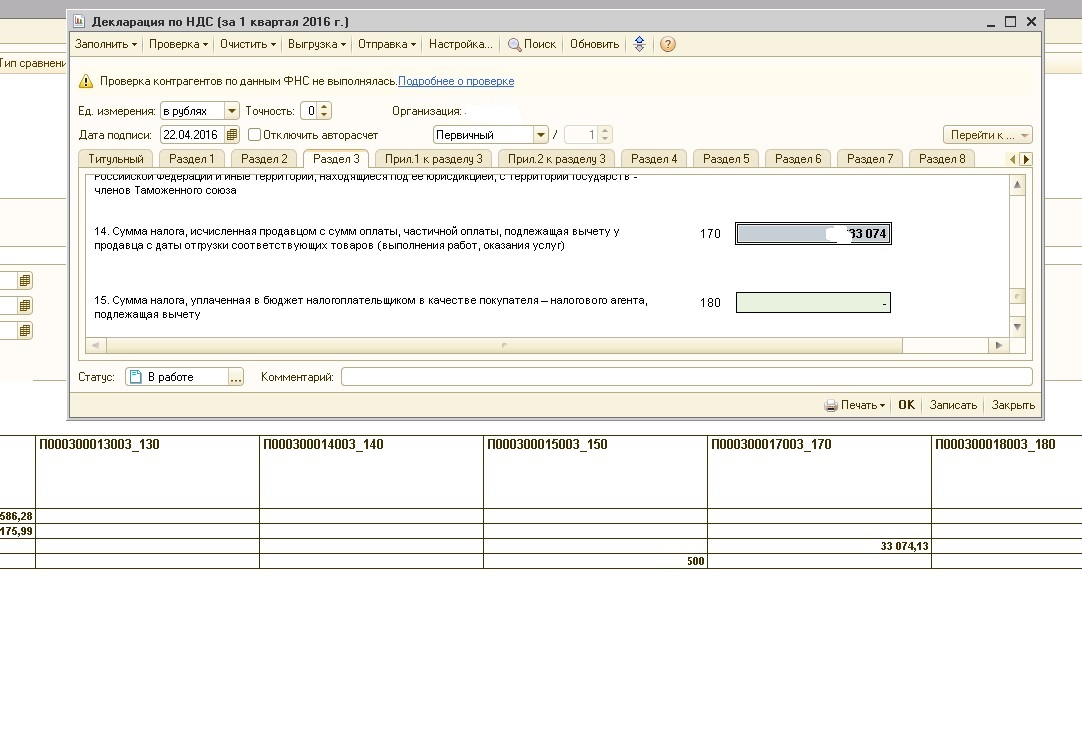Click the ellipsis button beside status field
The height and width of the screenshot is (747, 1082).
pyautogui.click(x=236, y=377)
